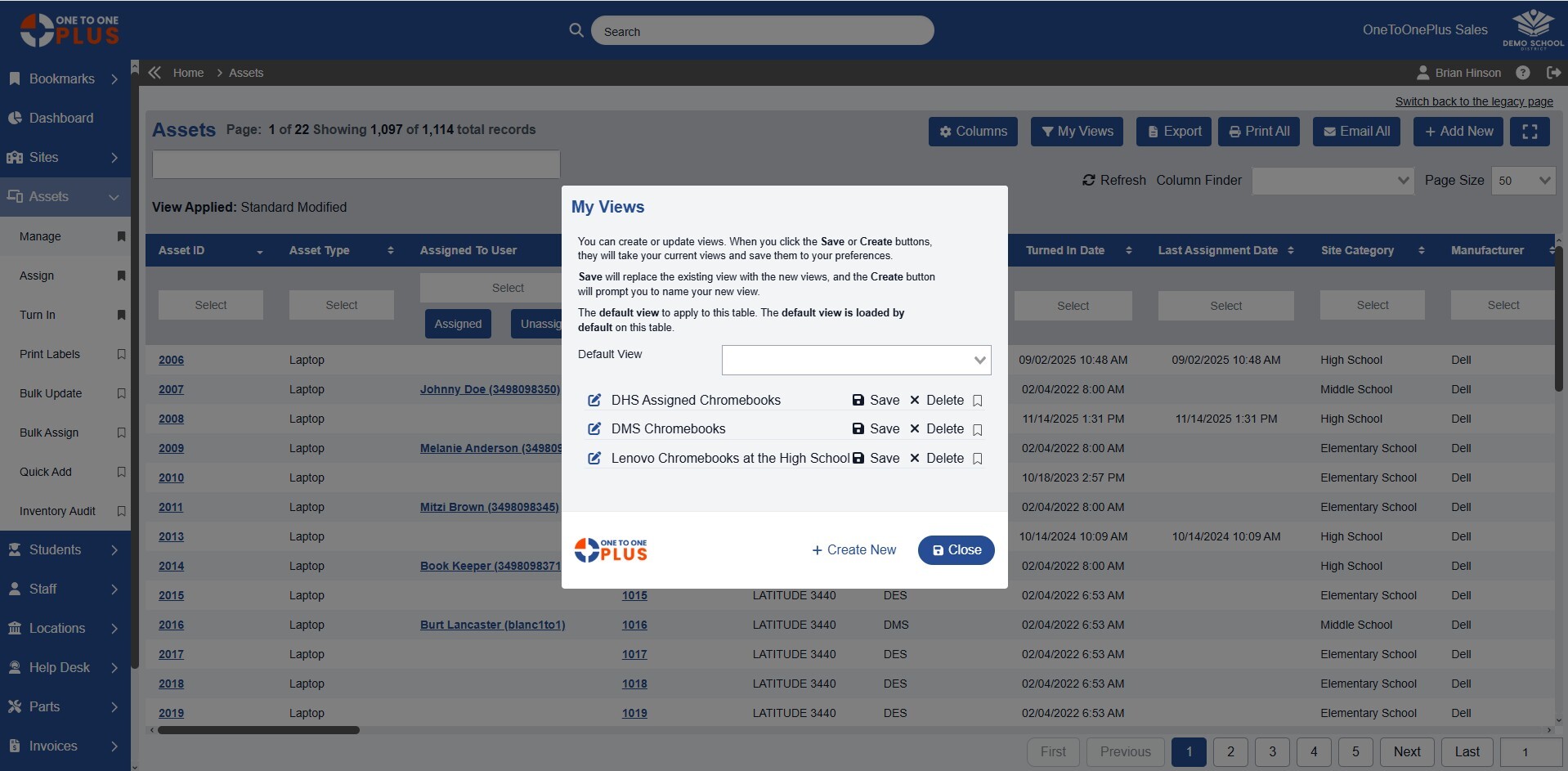Toggle bookmark on Print Labels menu item
Viewport: 1568px width, 771px height.
121,354
